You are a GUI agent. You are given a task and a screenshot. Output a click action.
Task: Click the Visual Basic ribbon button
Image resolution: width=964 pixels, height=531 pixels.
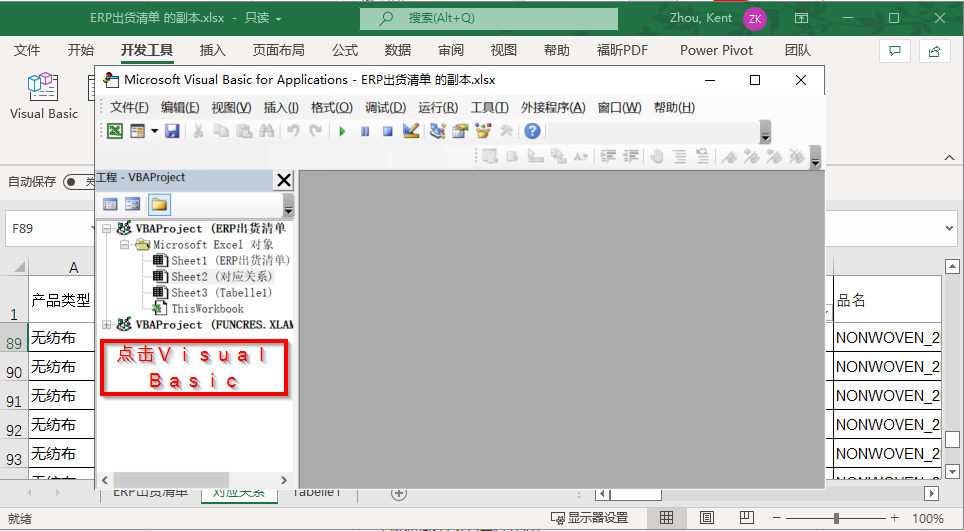(x=44, y=96)
